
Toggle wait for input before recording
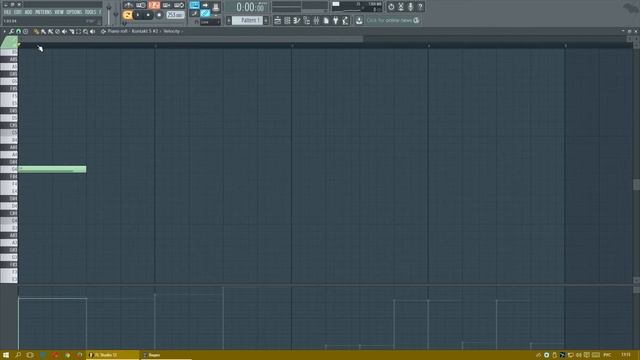[141, 5]
